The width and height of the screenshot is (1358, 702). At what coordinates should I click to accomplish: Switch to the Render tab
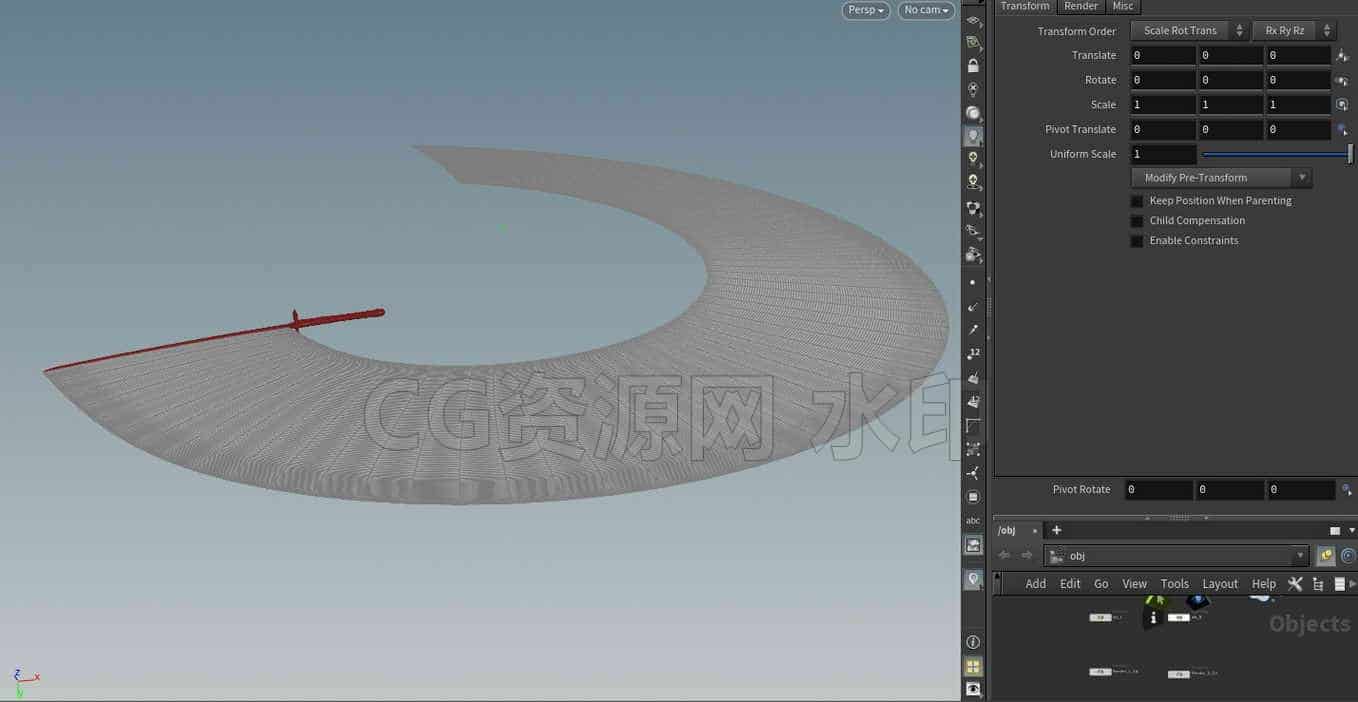[1081, 6]
